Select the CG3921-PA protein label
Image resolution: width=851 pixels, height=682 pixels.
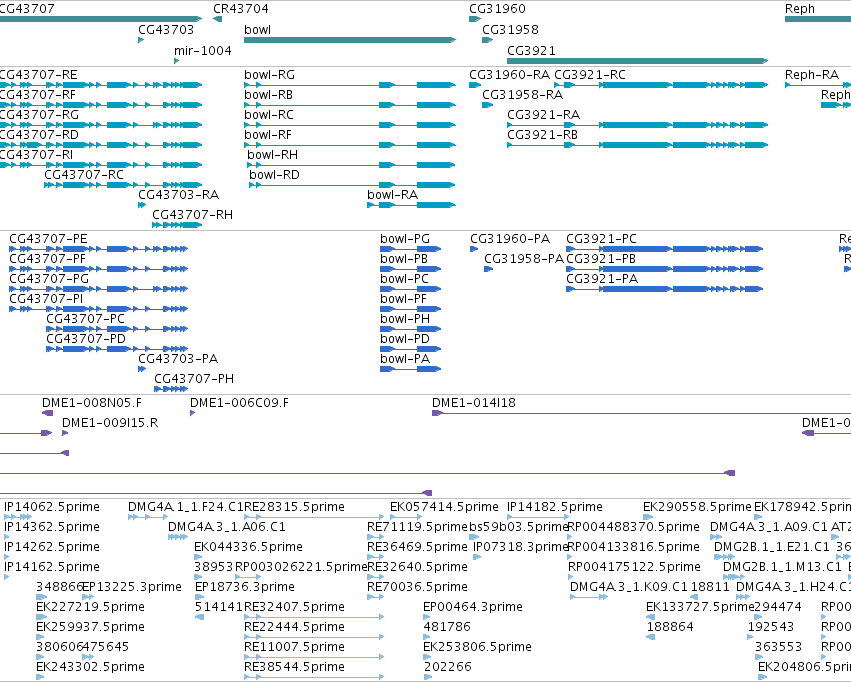point(602,279)
